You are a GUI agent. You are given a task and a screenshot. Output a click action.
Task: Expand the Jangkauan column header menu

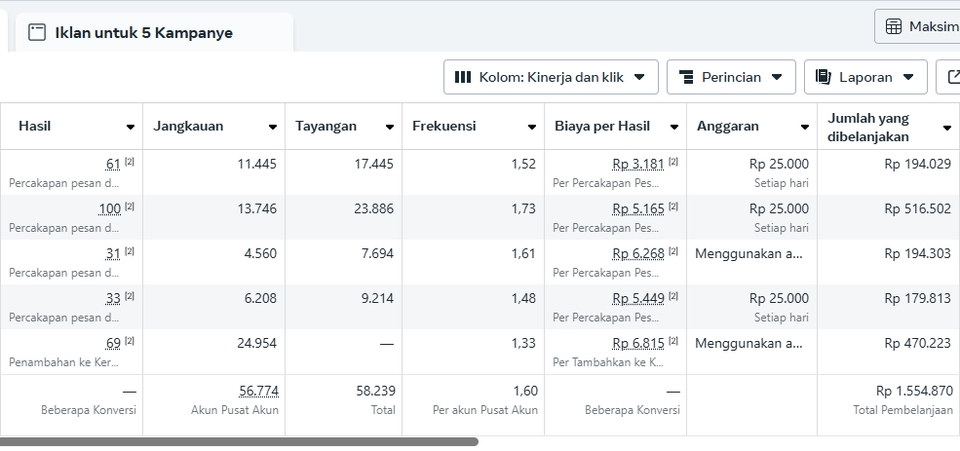(273, 127)
